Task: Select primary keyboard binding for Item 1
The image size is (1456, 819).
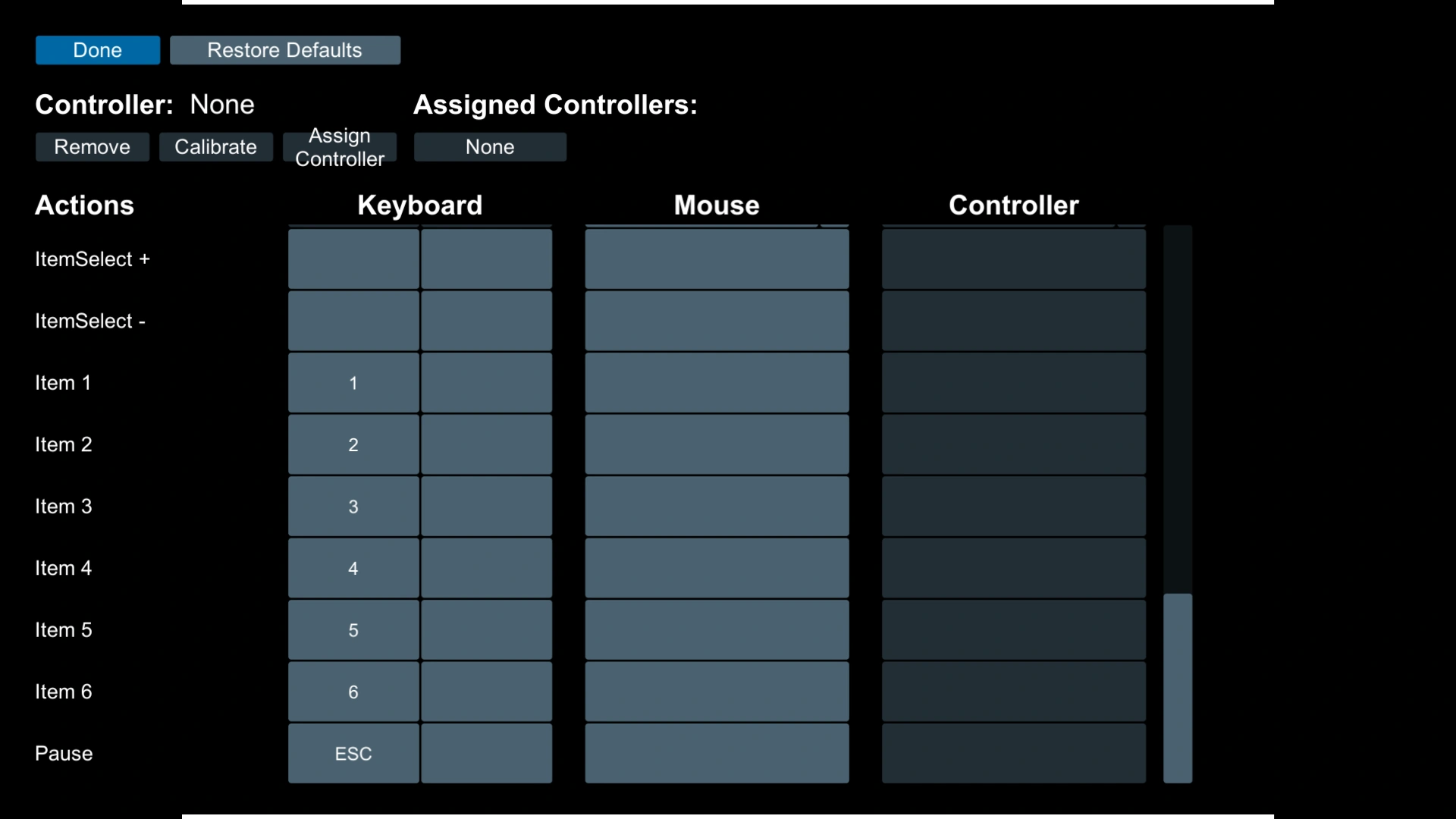Action: tap(353, 383)
